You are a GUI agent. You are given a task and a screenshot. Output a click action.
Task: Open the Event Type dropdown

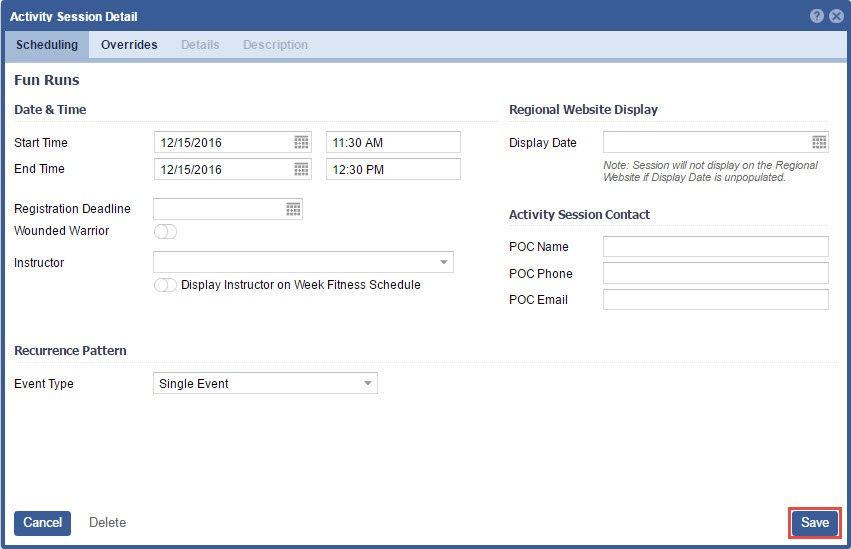pos(367,384)
